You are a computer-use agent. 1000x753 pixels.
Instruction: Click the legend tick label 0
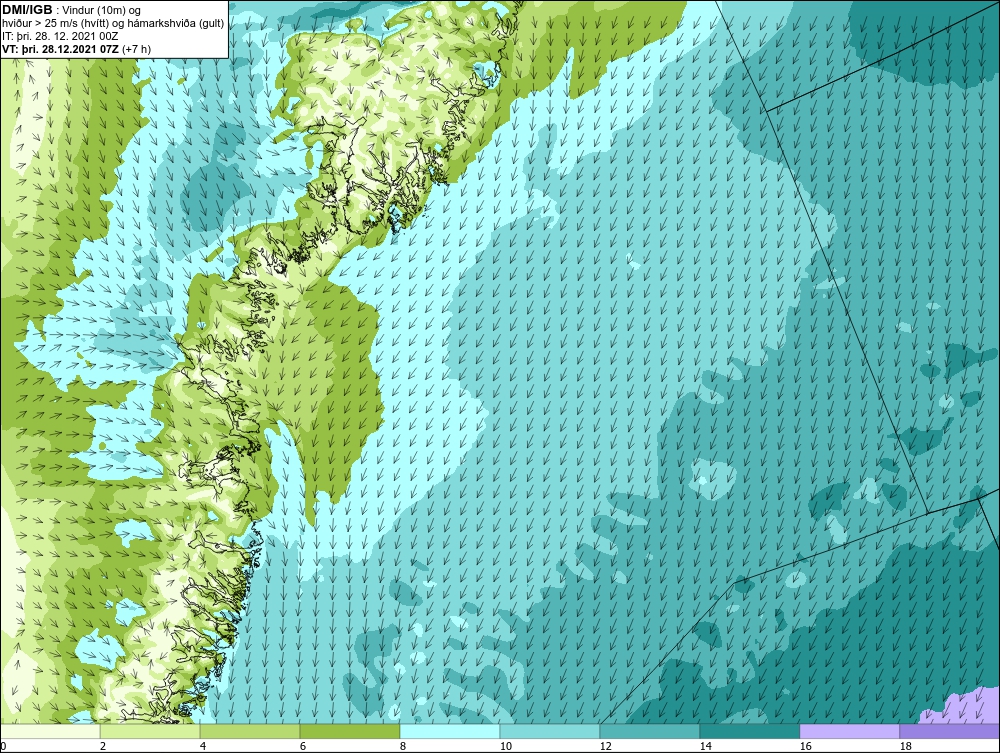tap(3, 746)
